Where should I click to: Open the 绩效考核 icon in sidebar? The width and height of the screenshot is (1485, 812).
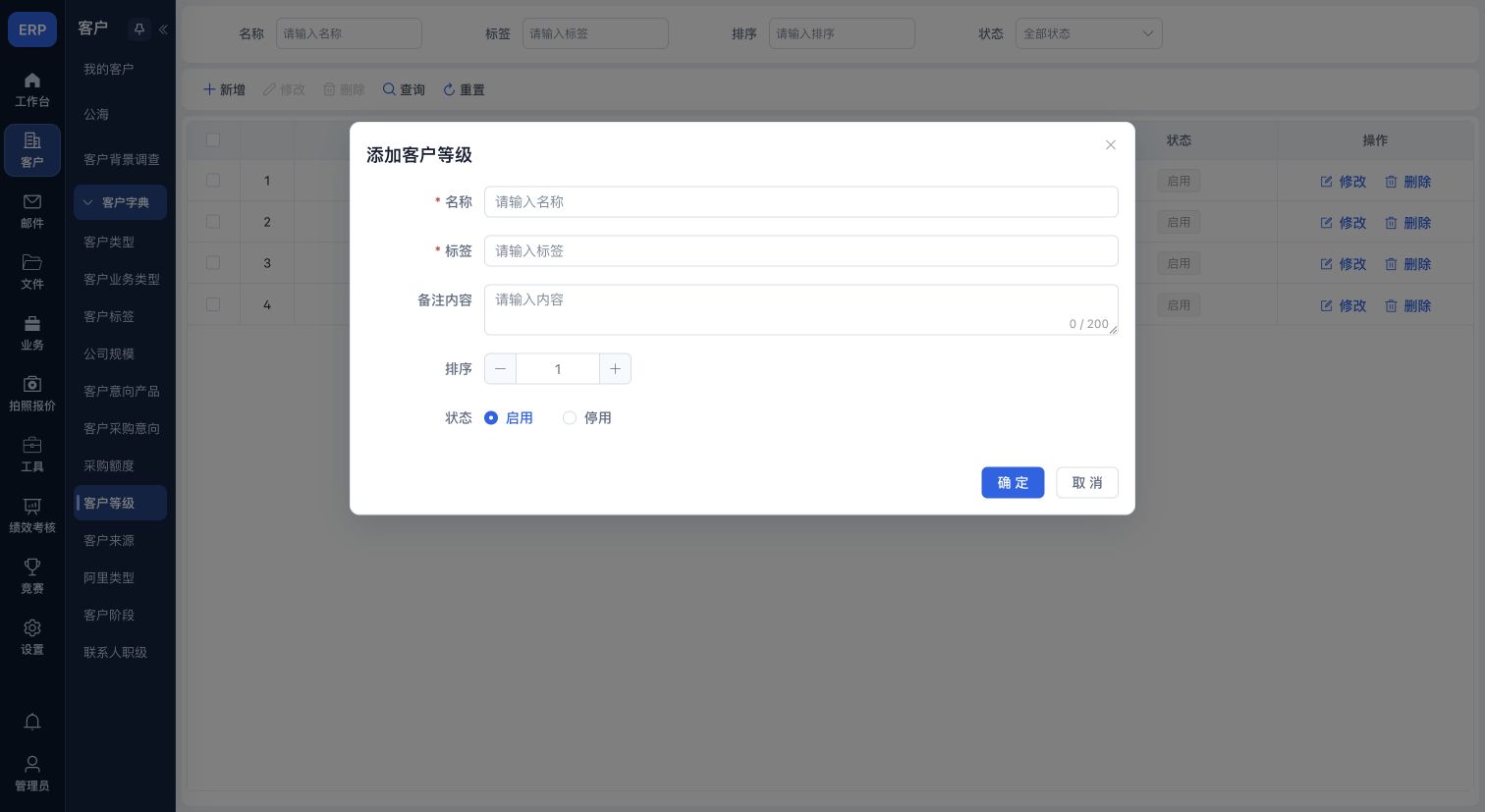(x=32, y=507)
